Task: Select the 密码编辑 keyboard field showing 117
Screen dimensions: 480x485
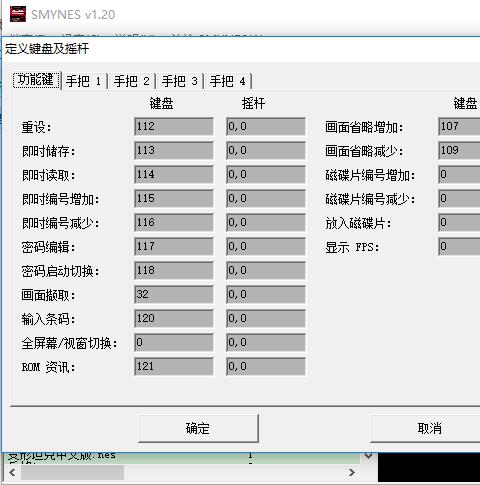Action: pyautogui.click(x=174, y=246)
